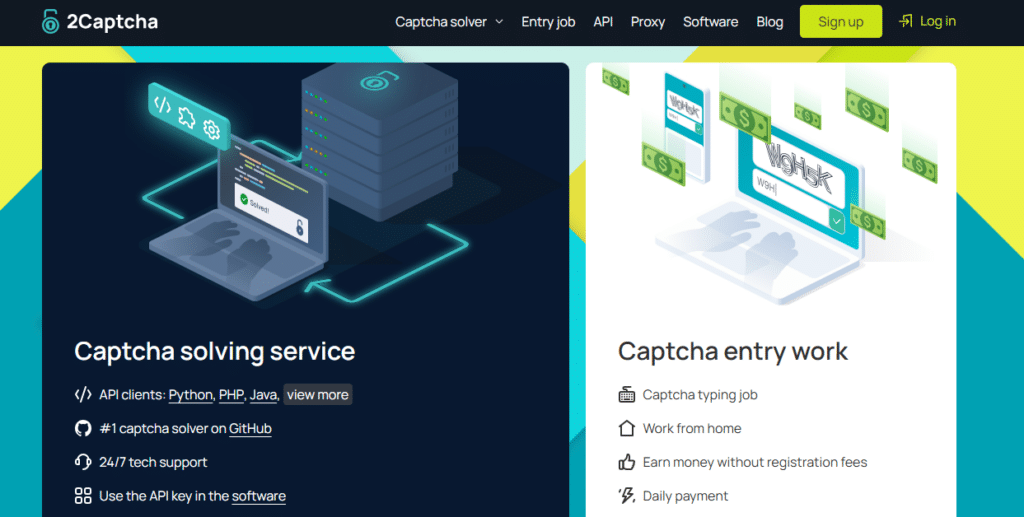The height and width of the screenshot is (517, 1024).
Task: Click the software link in API key line
Action: point(259,496)
